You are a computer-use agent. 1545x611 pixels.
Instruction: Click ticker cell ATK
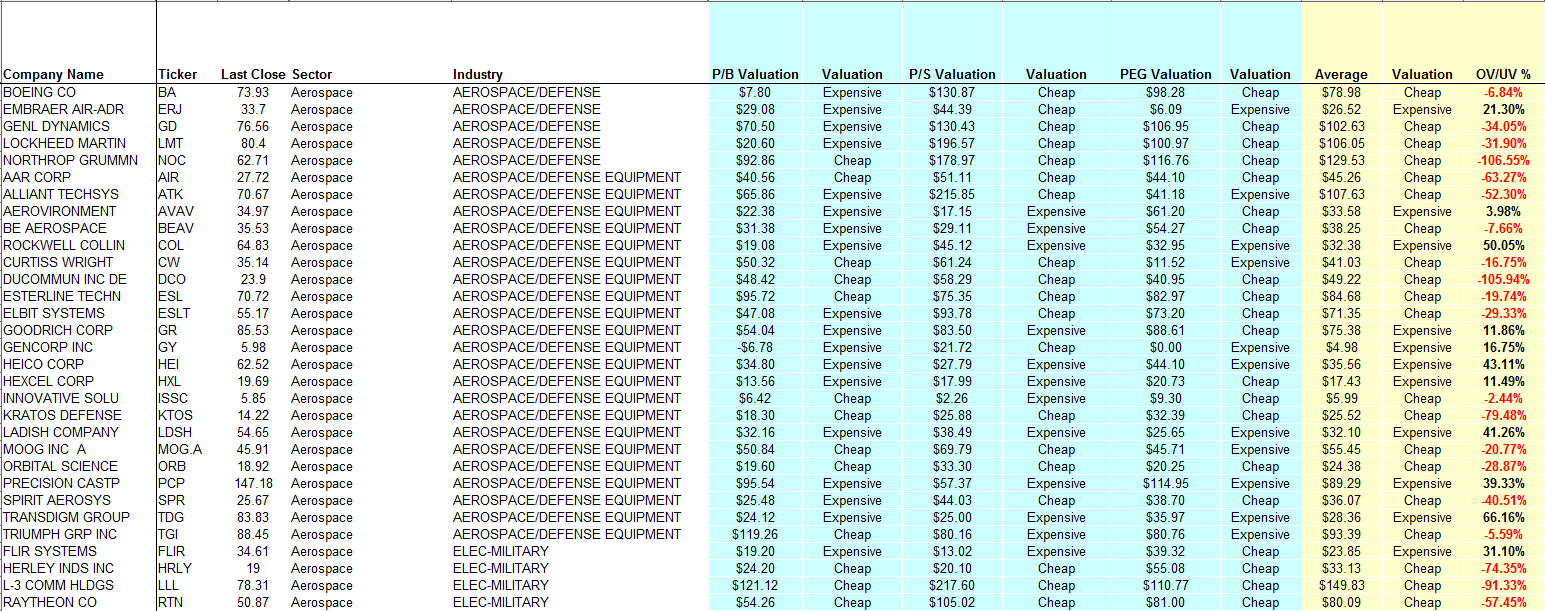(169, 194)
